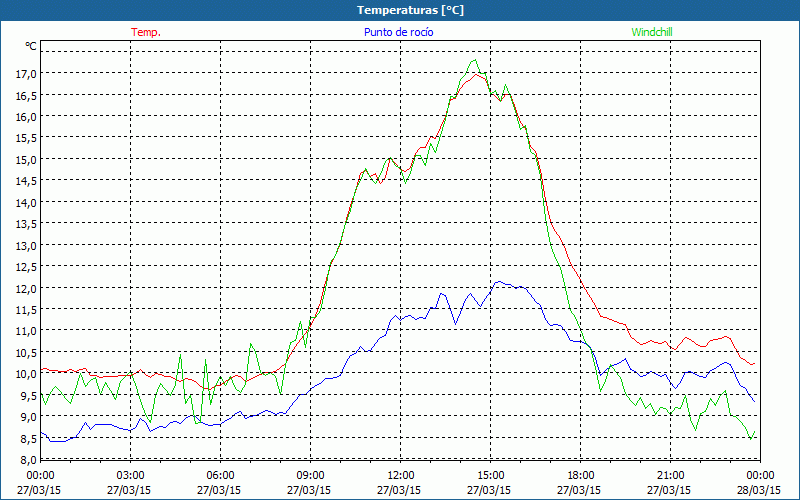Viewport: 800px width, 500px height.
Task: Click the 12:00 time axis label
Action: point(401,475)
